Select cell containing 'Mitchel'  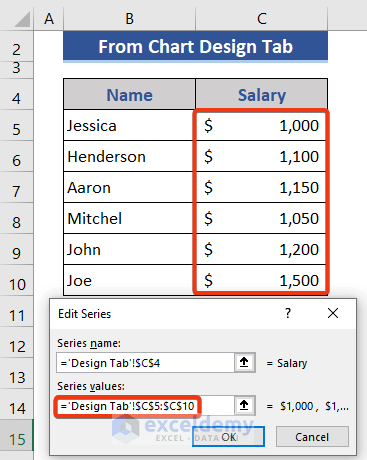(129, 218)
